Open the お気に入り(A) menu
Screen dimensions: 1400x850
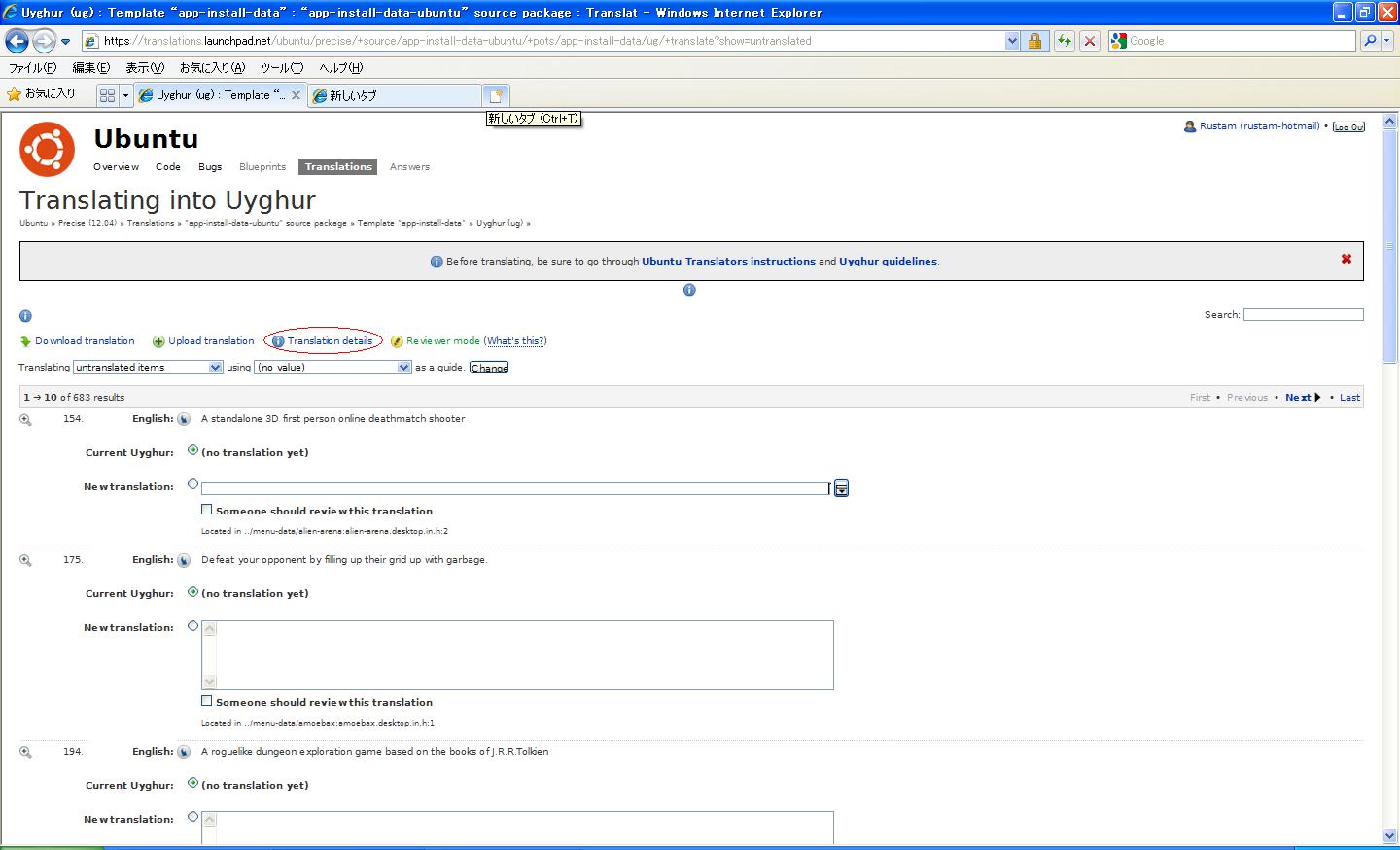tap(212, 68)
